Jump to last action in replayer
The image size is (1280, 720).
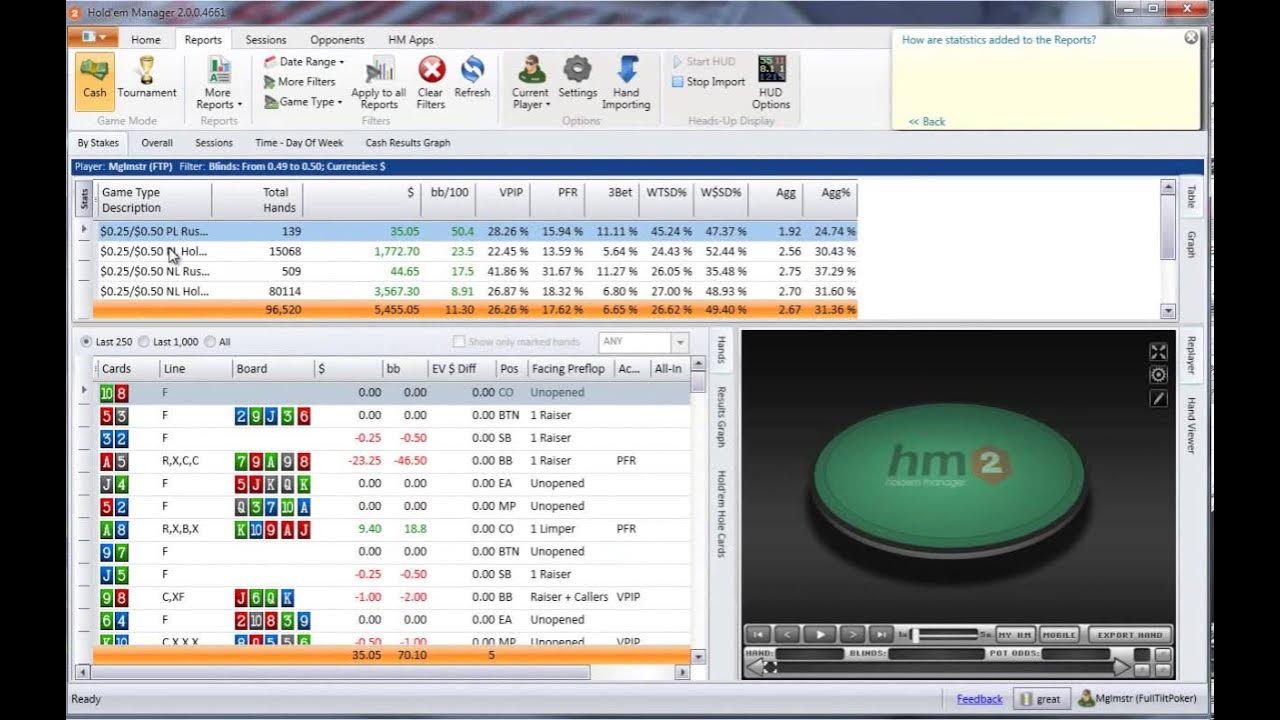point(881,634)
